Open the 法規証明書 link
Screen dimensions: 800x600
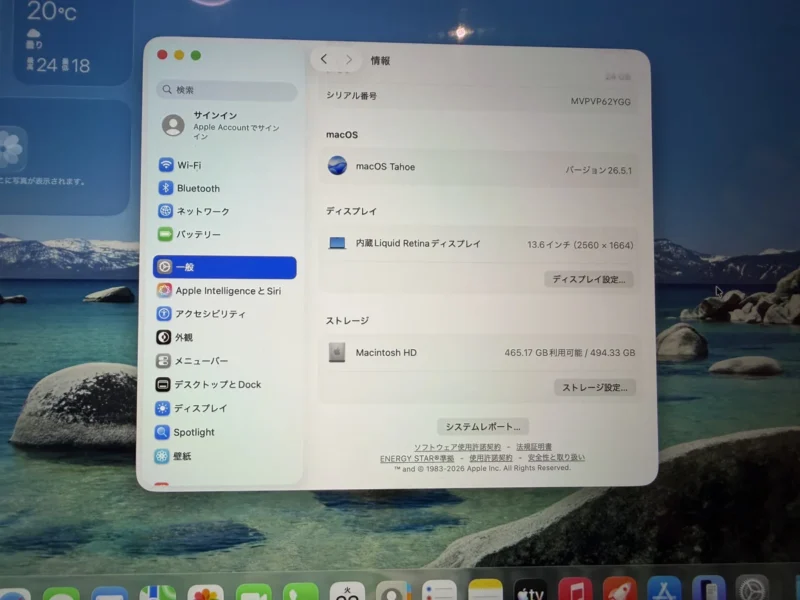534,447
